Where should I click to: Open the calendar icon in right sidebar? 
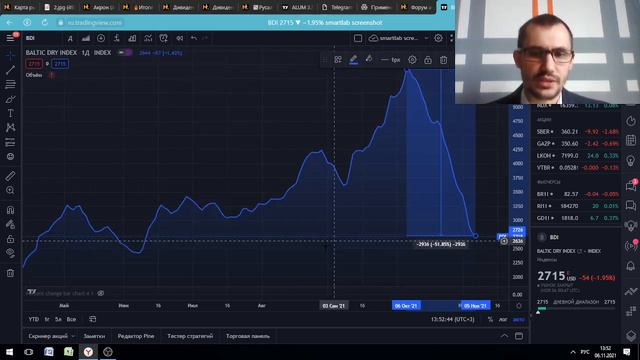pyautogui.click(x=631, y=140)
